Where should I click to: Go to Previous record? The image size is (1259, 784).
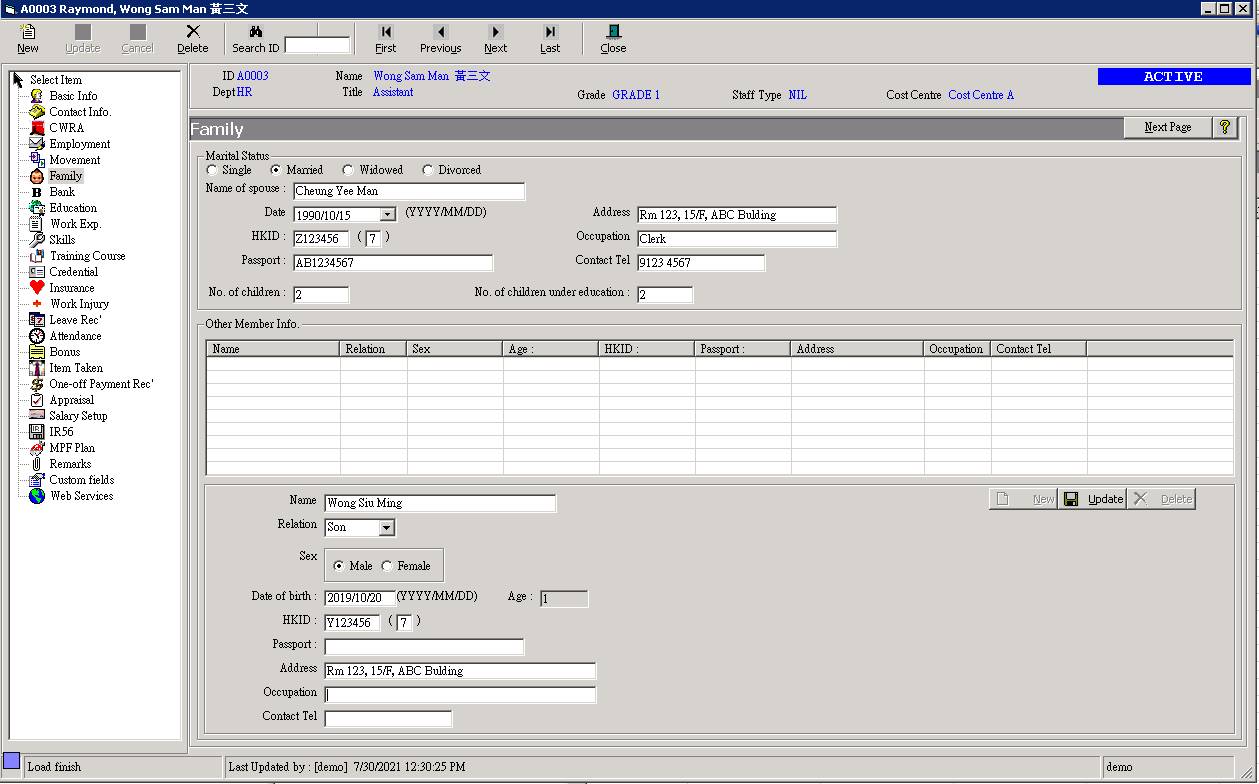pyautogui.click(x=440, y=39)
